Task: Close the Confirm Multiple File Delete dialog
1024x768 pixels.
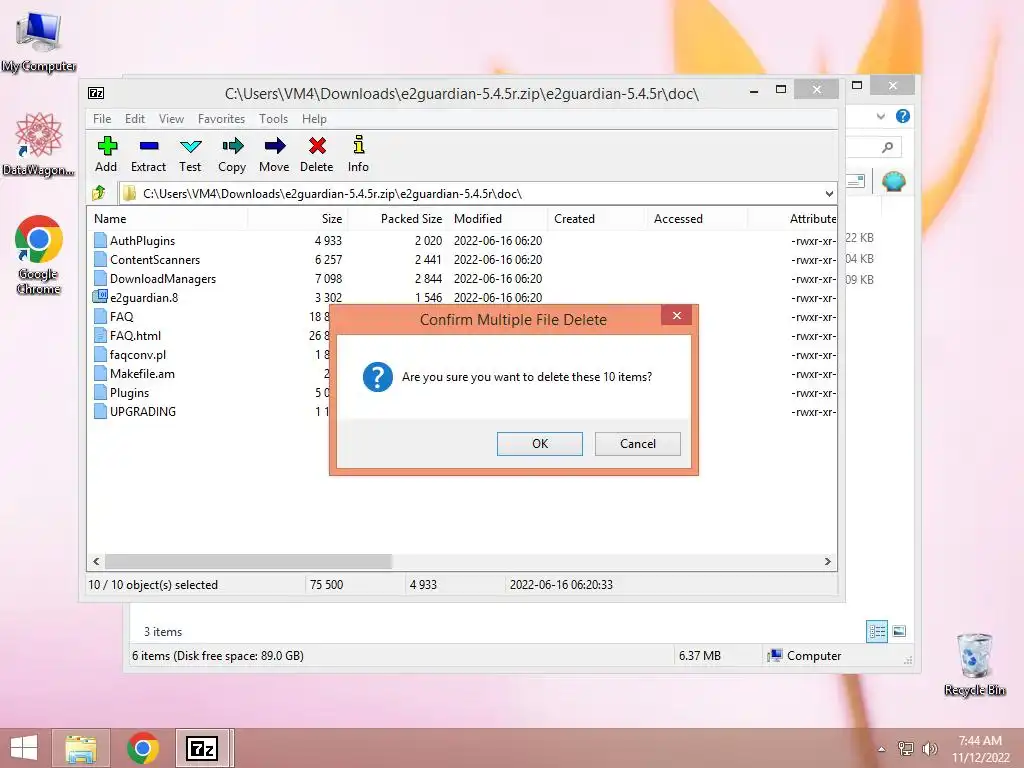Action: (677, 315)
